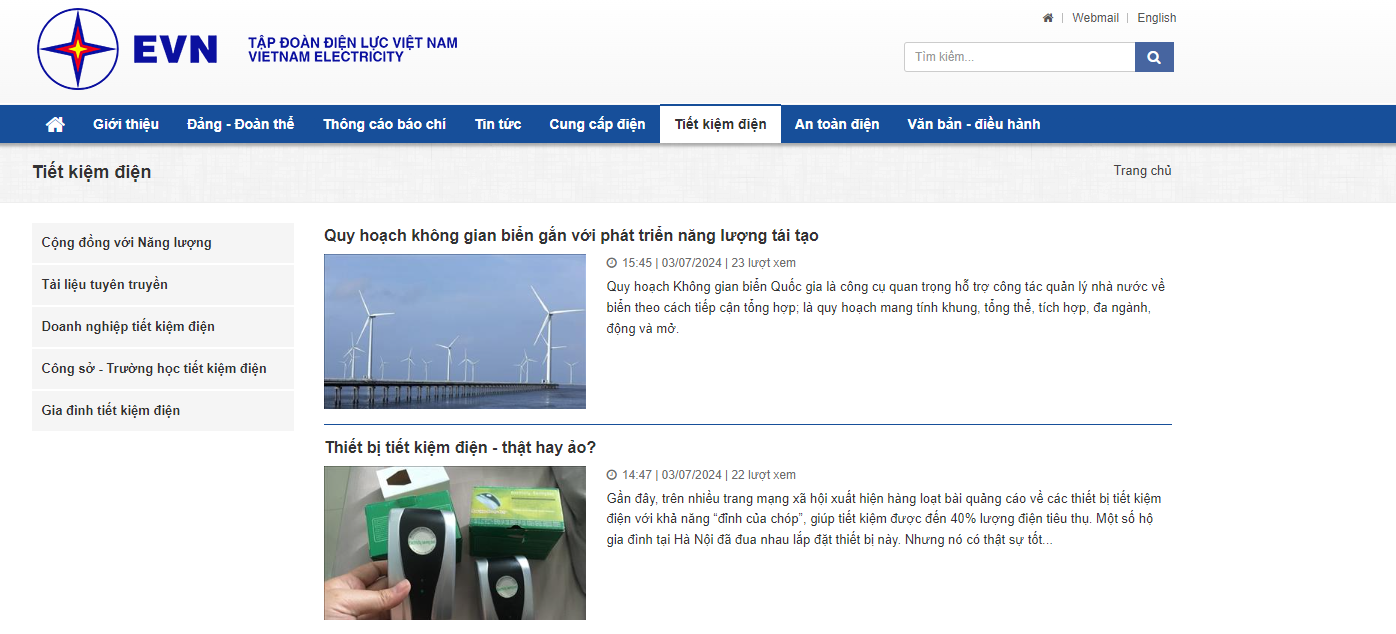
Task: Open the Webmail link
Action: coord(1095,18)
